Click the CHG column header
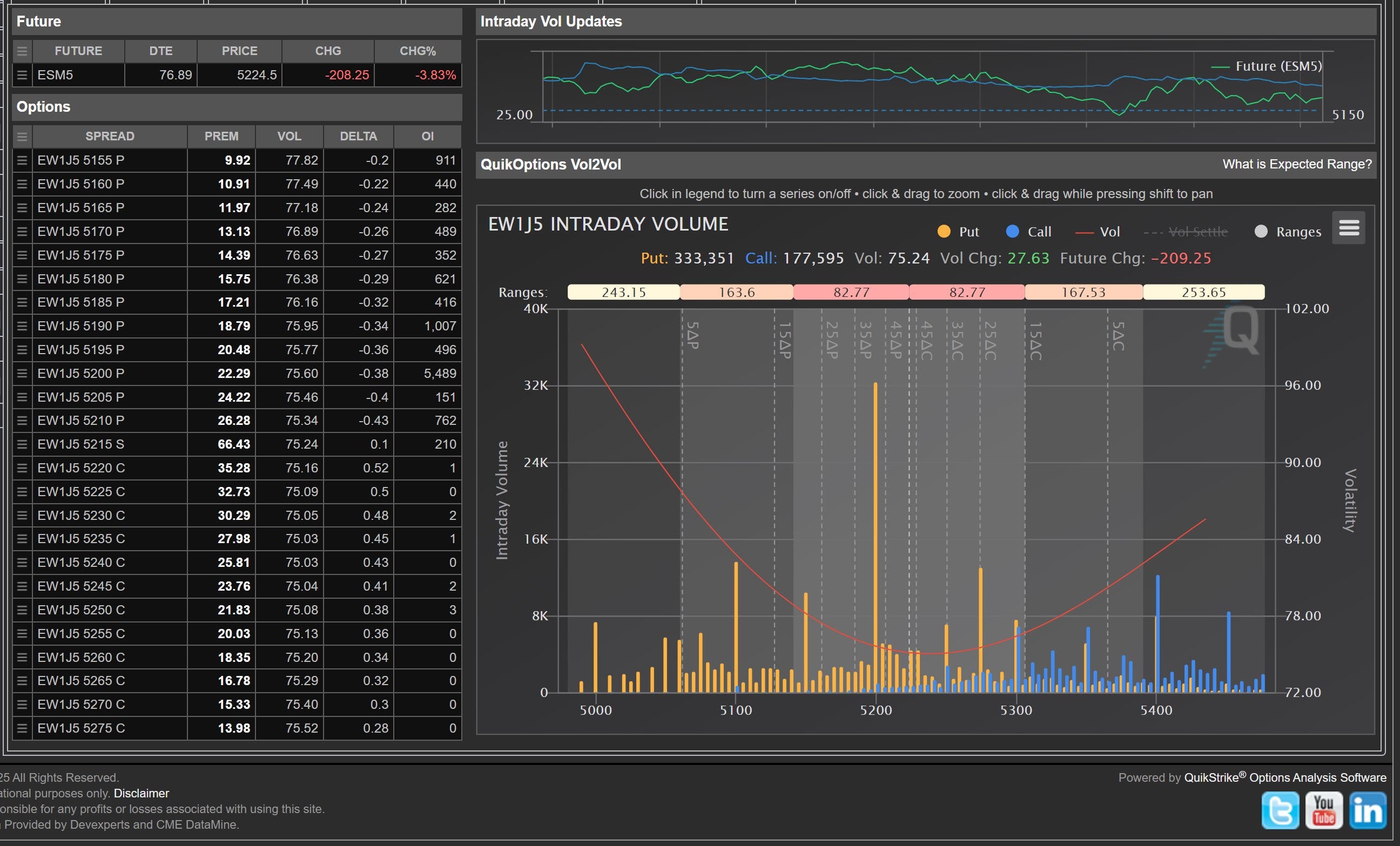Image resolution: width=1400 pixels, height=846 pixels. (328, 51)
